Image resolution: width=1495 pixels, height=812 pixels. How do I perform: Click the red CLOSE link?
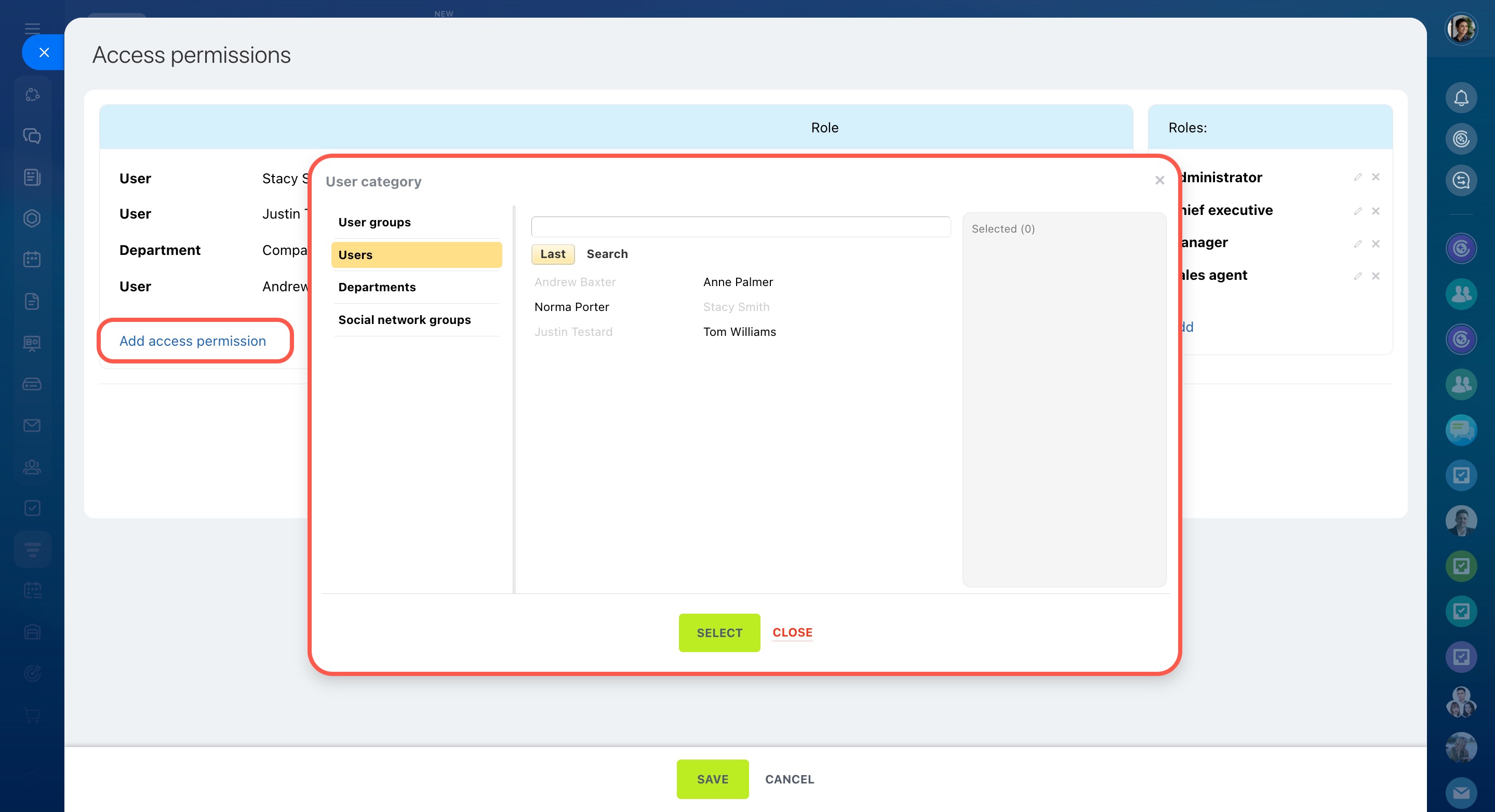[792, 632]
